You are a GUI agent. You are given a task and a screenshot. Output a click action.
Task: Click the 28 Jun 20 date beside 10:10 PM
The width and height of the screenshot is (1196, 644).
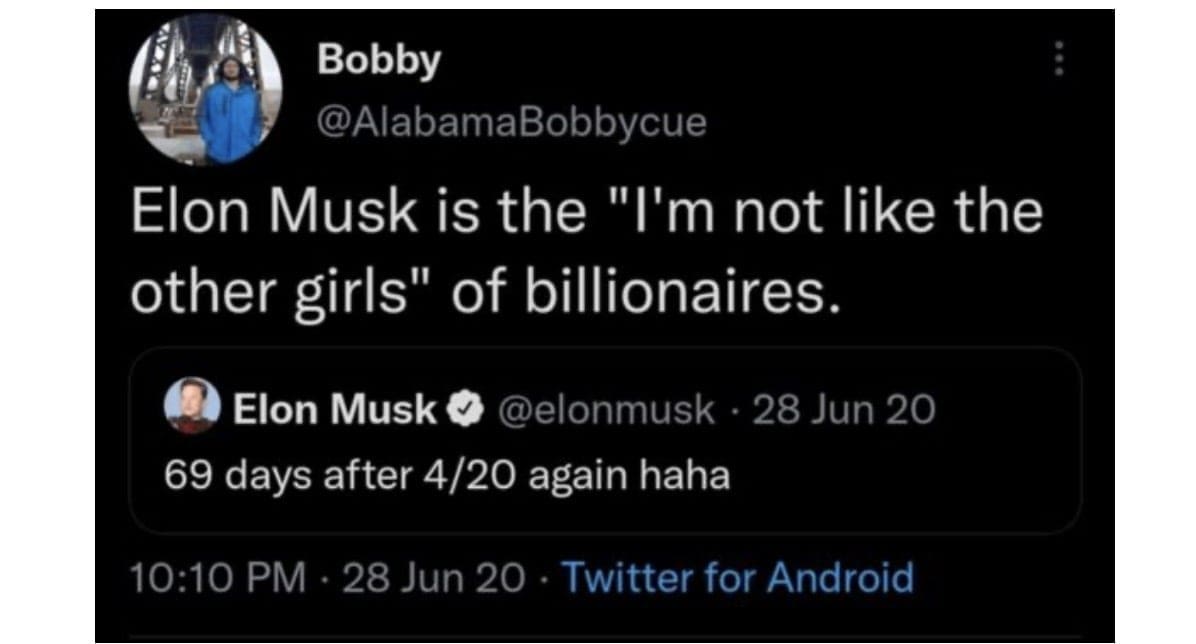pyautogui.click(x=433, y=577)
